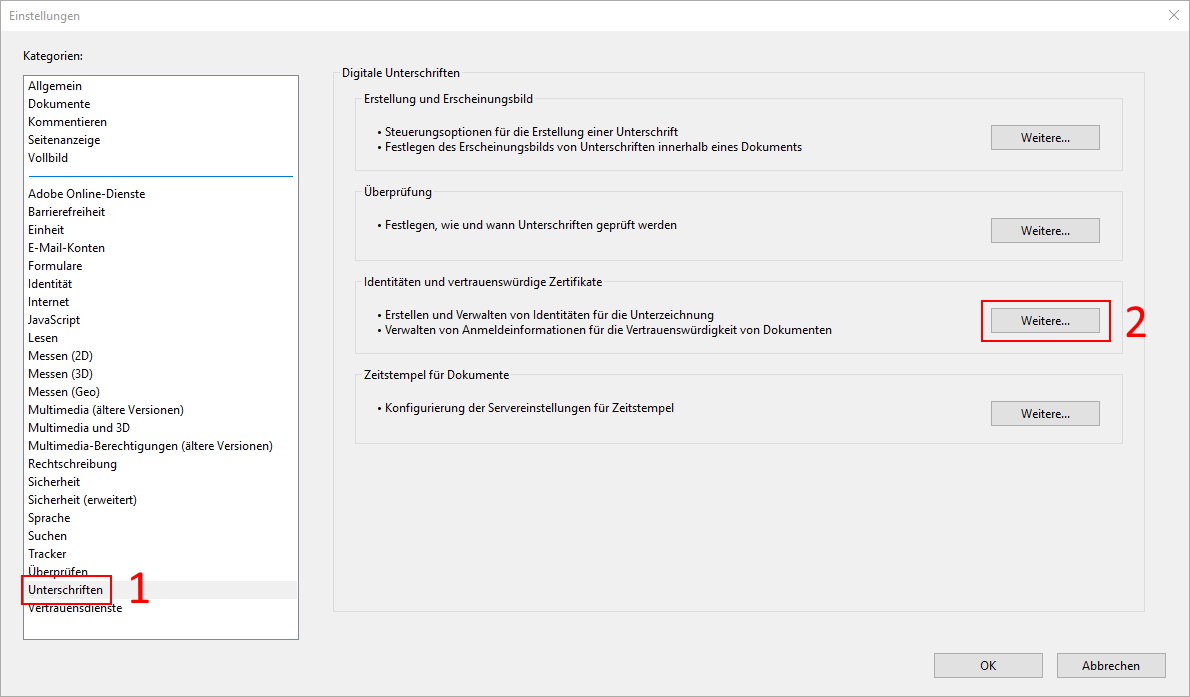Click Weitere for Erstellung und Erscheinungsbild
Screen dimensions: 1190x697
(x=1045, y=138)
